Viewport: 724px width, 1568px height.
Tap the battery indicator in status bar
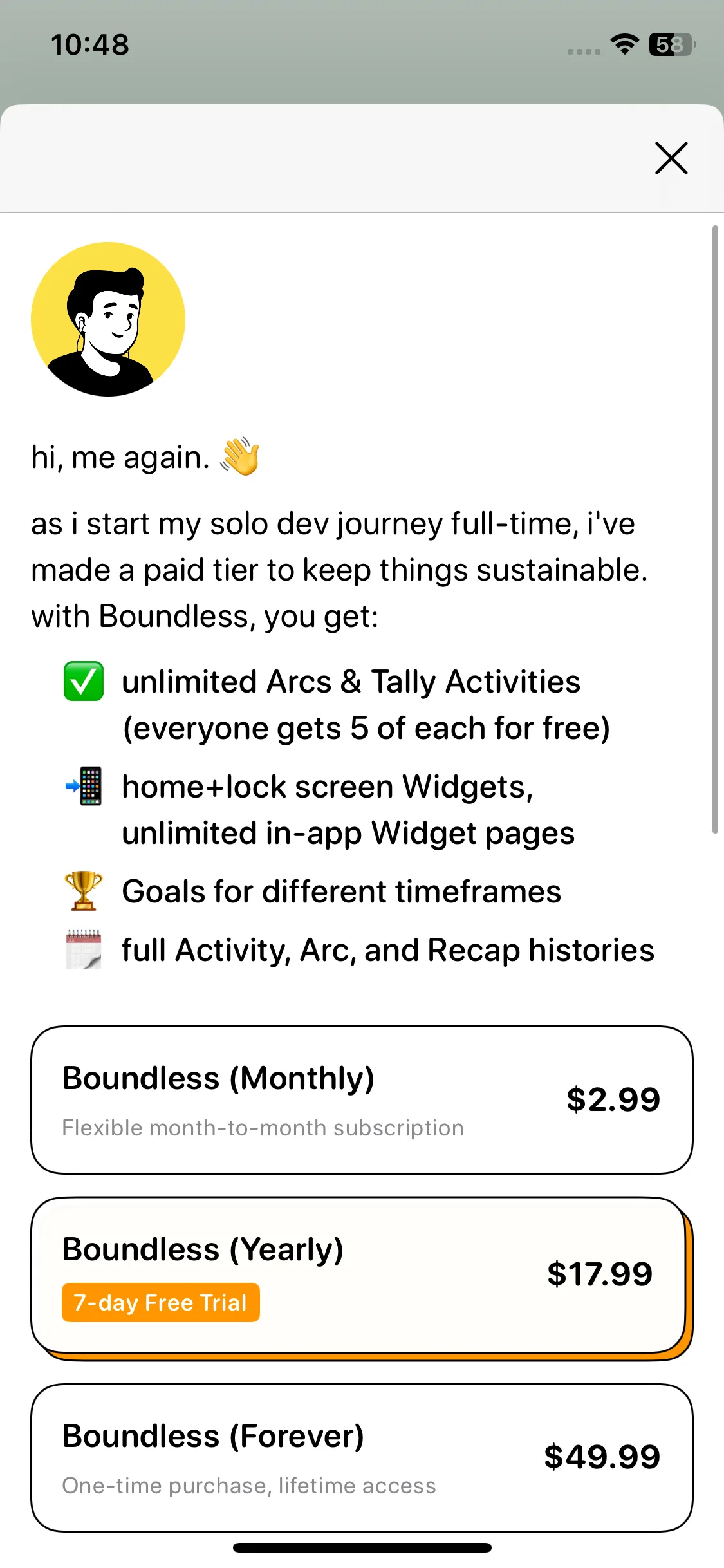672,44
